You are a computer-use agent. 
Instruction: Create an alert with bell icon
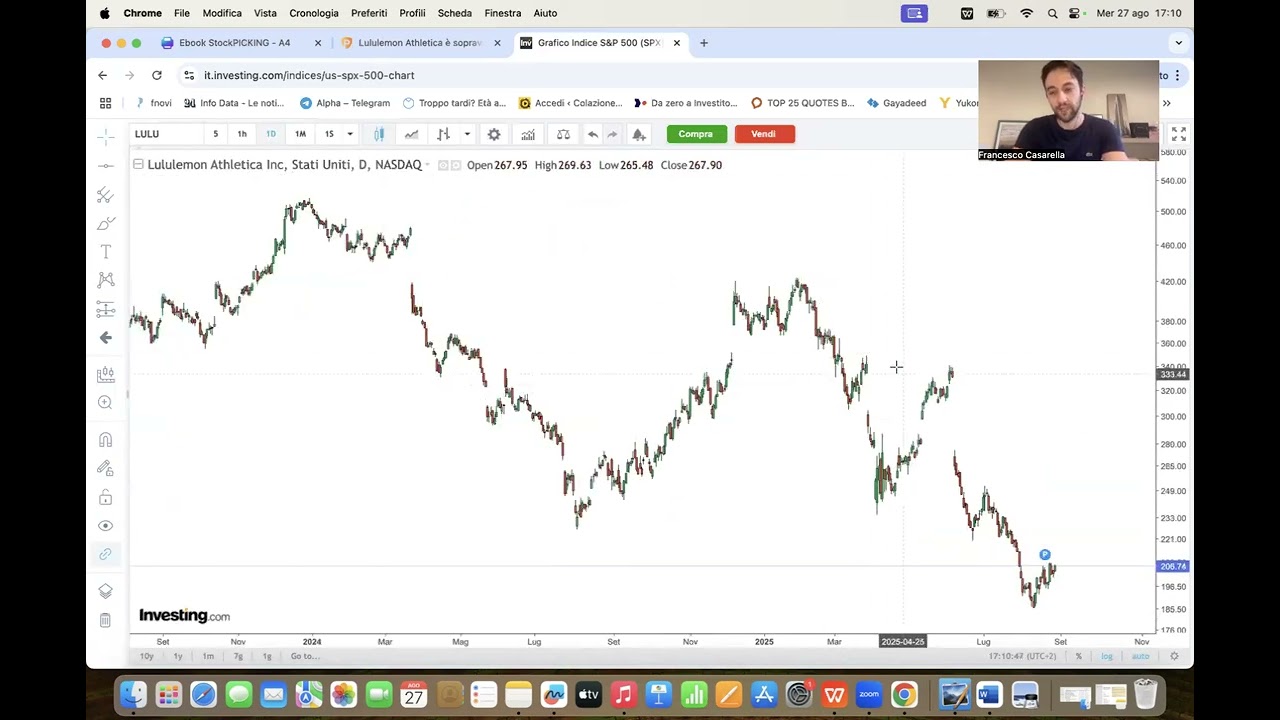[x=639, y=134]
